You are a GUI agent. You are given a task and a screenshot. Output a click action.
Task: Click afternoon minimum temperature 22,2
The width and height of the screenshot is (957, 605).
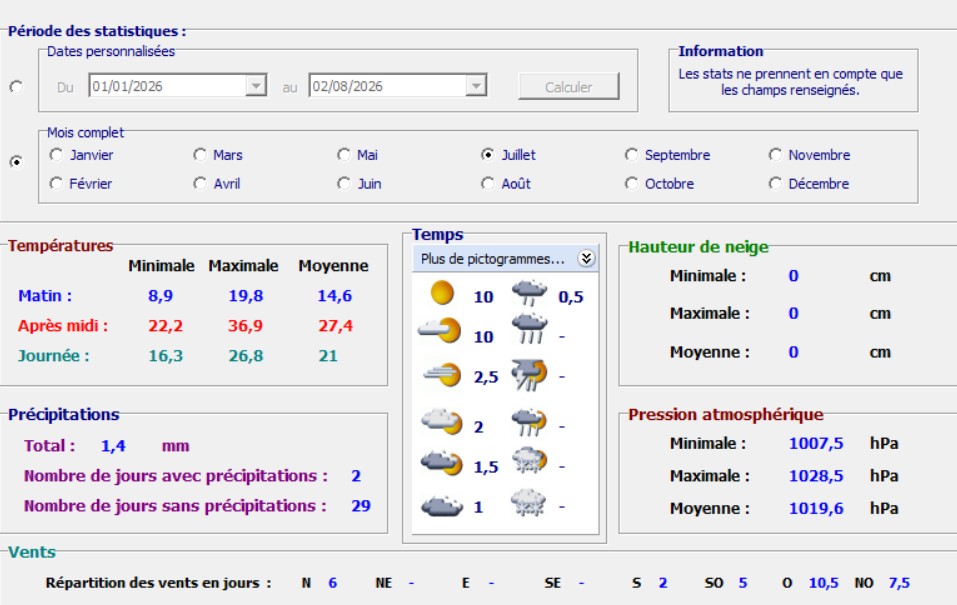[x=165, y=326]
